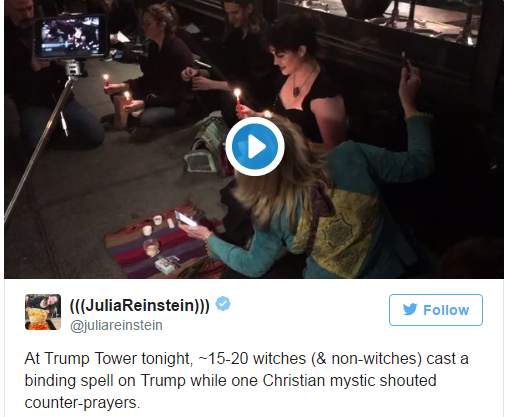Click the dark pendant necklace in video
Viewport: 505px width, 417px height.
(297, 91)
